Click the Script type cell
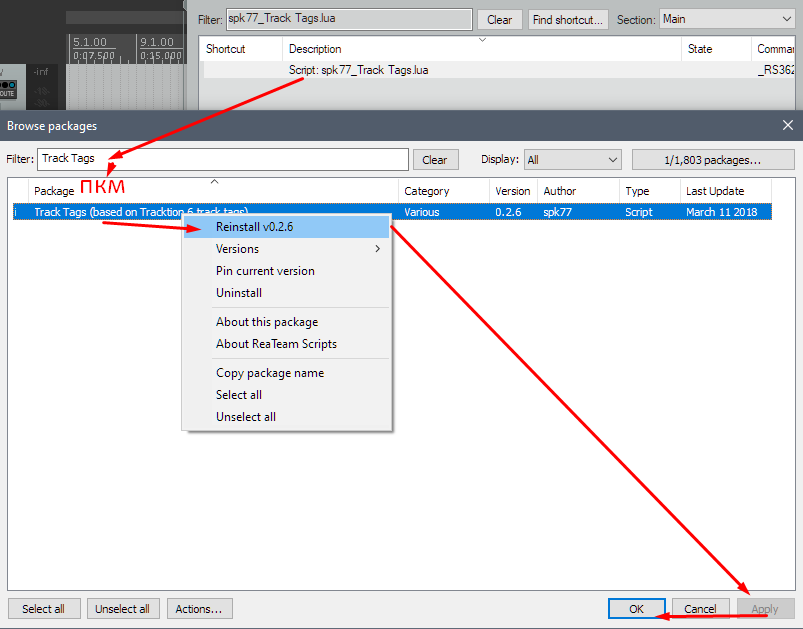The height and width of the screenshot is (629, 803). point(639,212)
